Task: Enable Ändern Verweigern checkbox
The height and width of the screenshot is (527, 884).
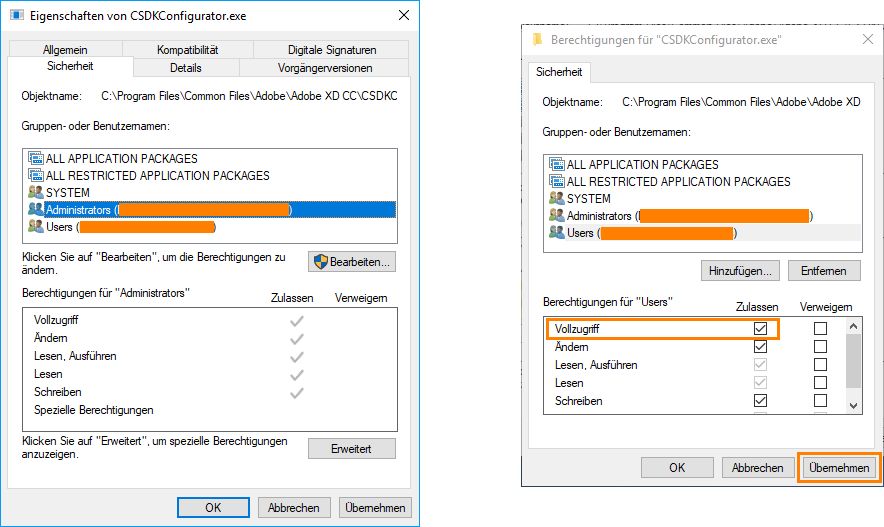Action: (x=820, y=347)
